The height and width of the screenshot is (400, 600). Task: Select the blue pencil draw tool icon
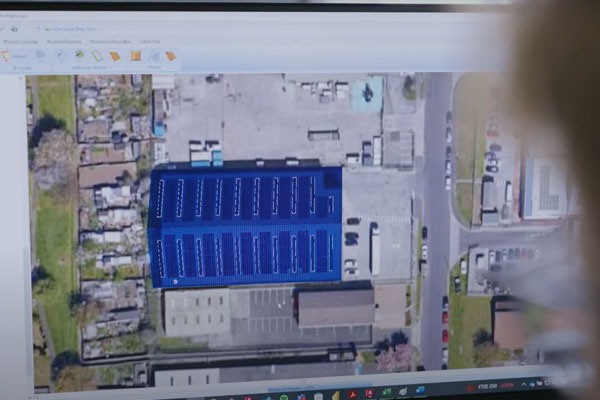pos(60,55)
